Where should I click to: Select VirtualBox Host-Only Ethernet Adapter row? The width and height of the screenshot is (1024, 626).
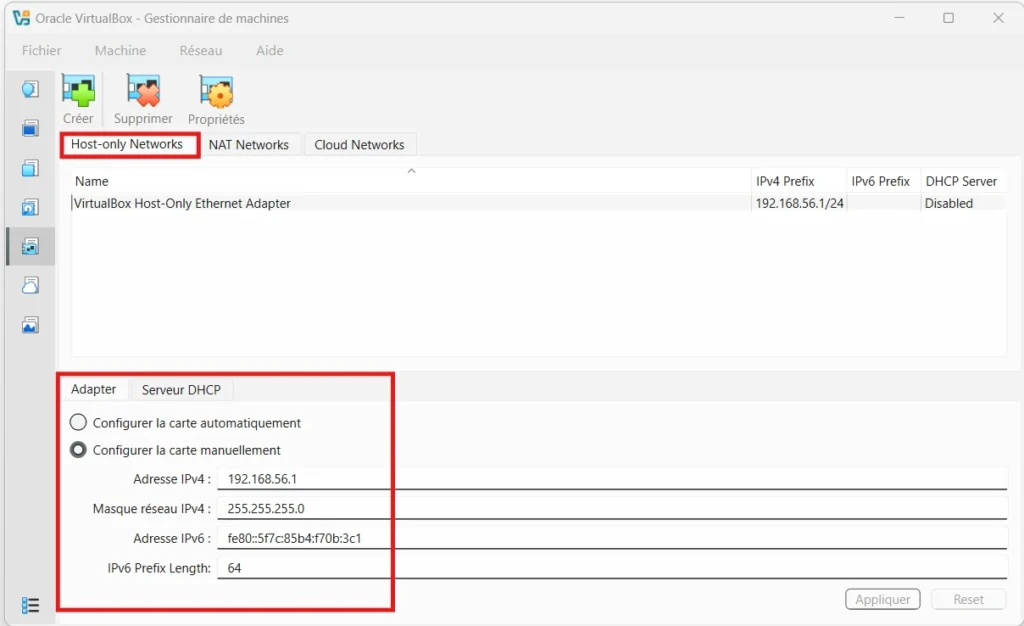tap(538, 203)
